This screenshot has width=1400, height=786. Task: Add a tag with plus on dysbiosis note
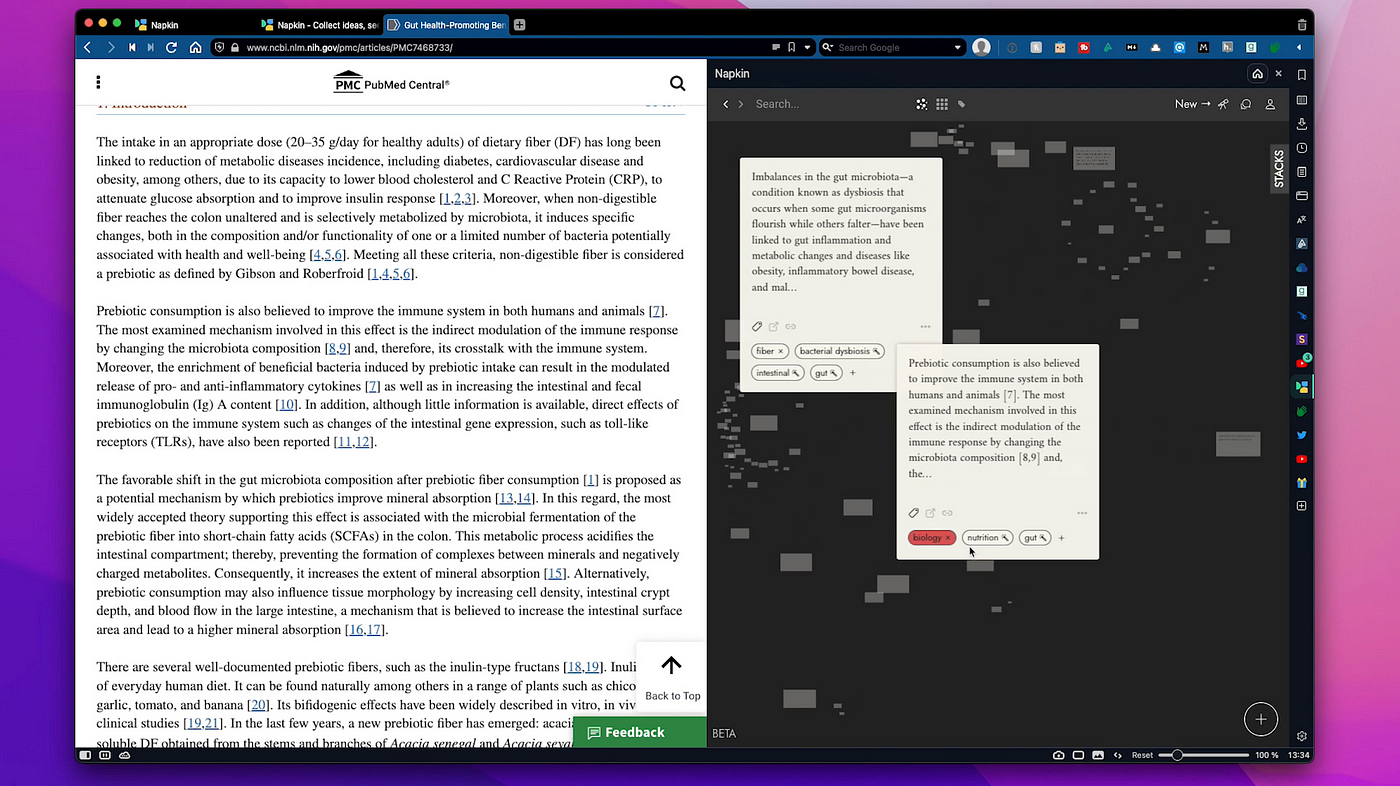(x=853, y=373)
